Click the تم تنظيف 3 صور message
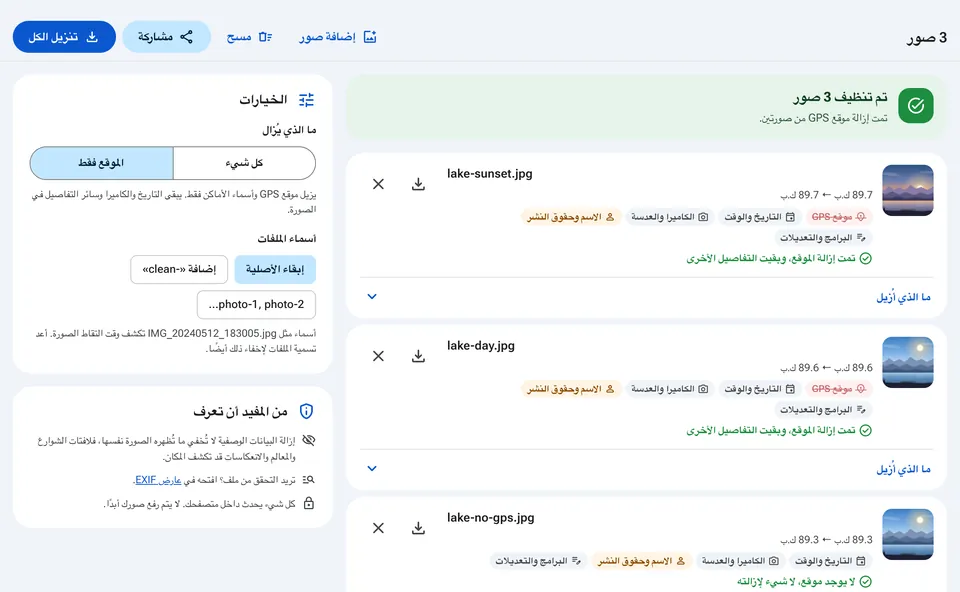 coord(840,97)
